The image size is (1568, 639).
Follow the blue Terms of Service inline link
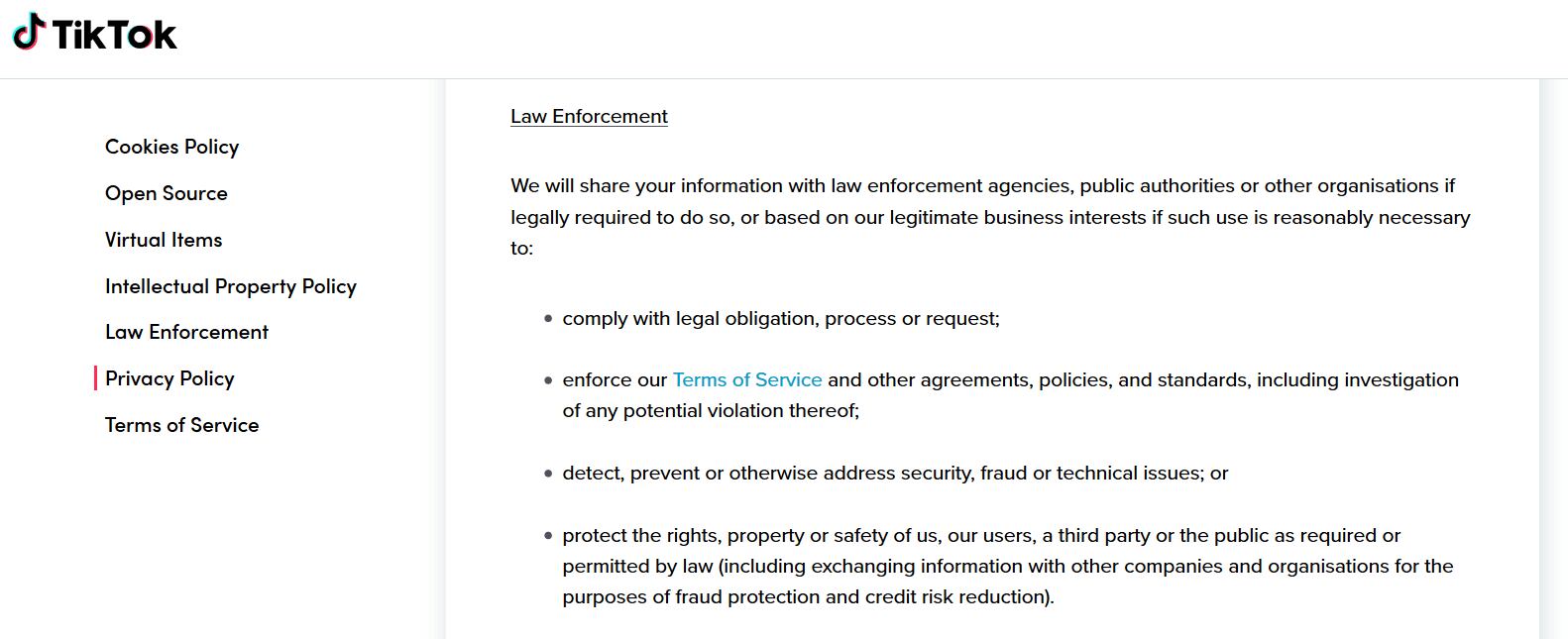pos(746,379)
